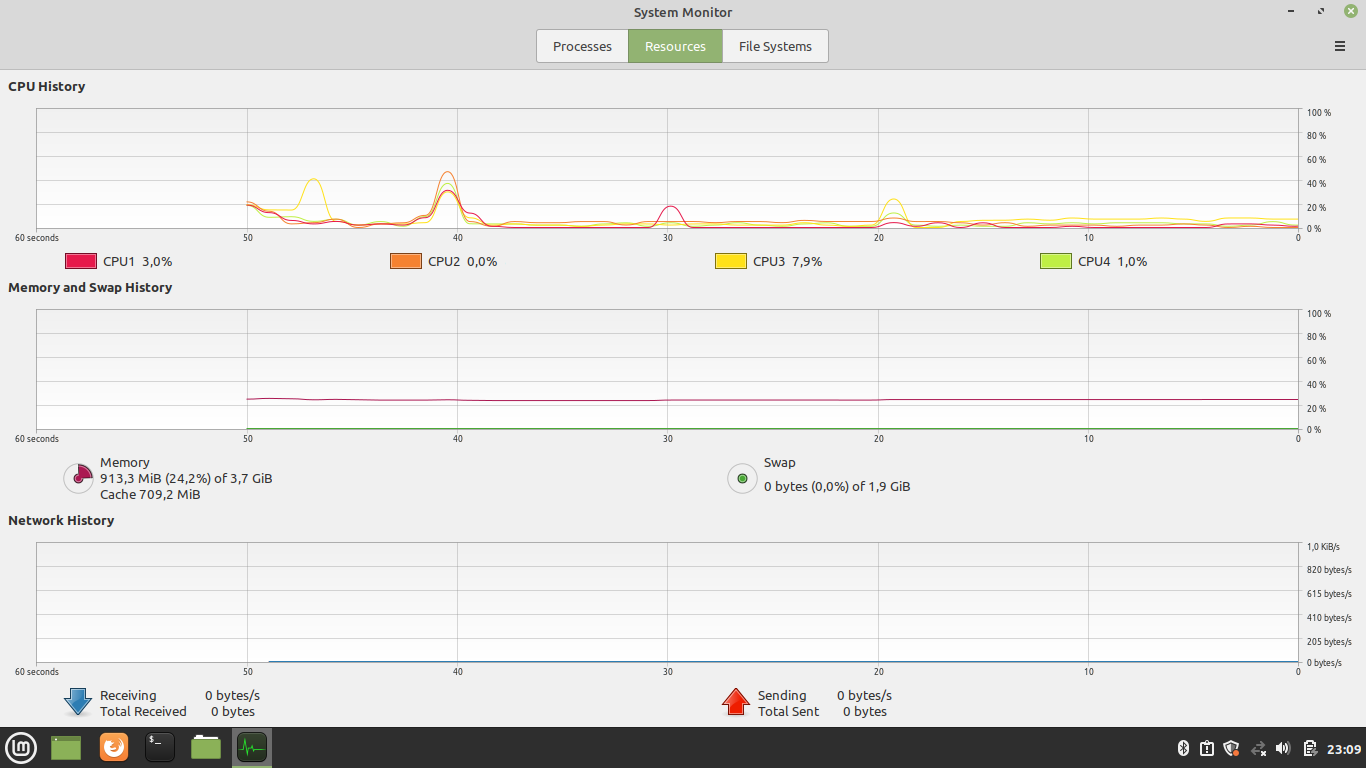Screen dimensions: 1366x768
Task: Open the volume speaker tray icon
Action: (1283, 748)
